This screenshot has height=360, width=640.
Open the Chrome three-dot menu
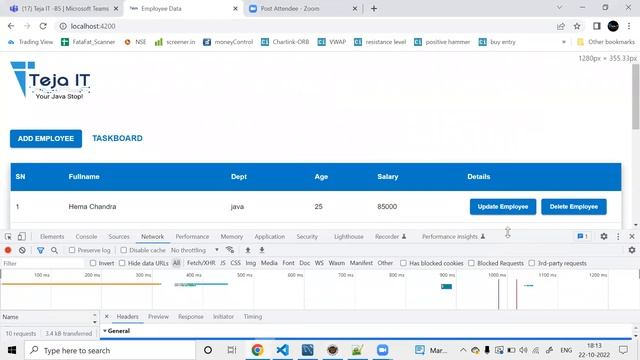629,26
